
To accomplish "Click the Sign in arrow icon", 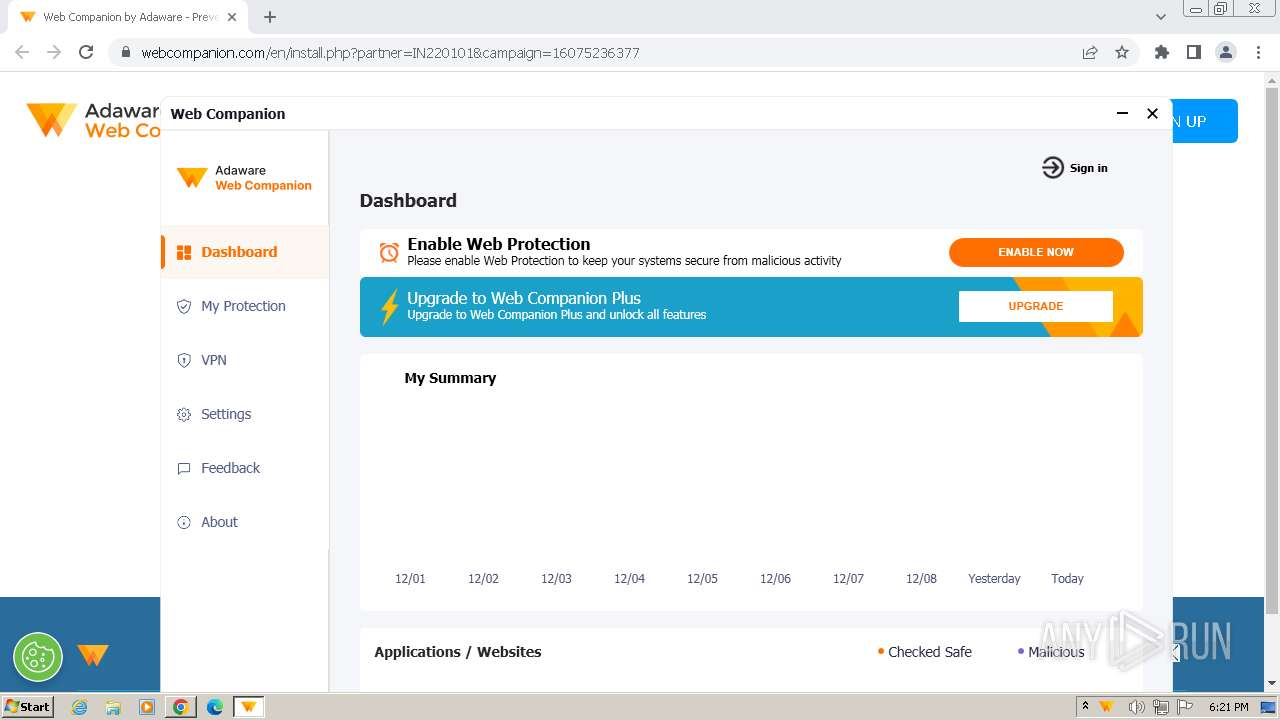I will pos(1053,168).
